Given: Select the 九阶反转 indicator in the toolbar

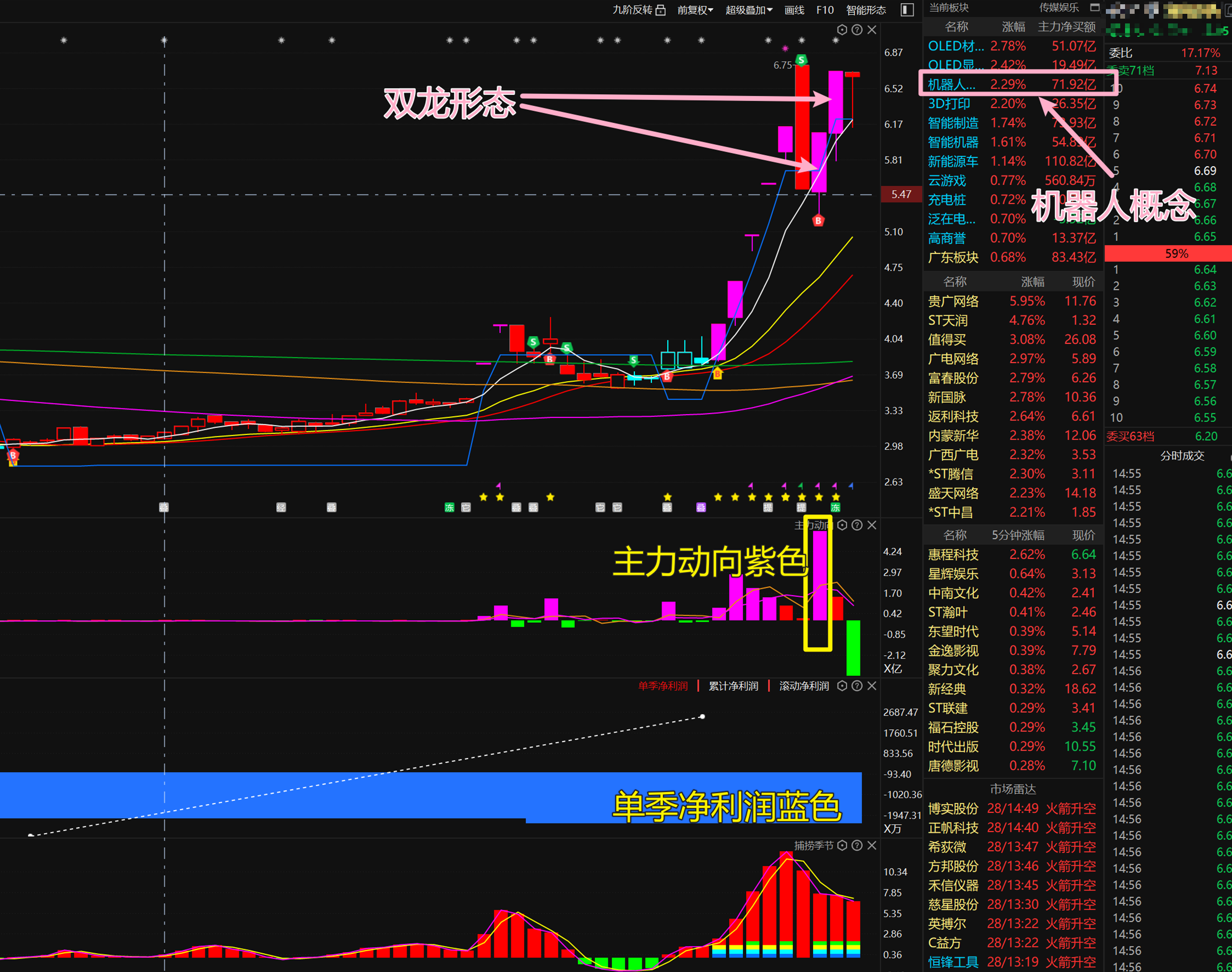Looking at the screenshot, I should (x=632, y=10).
